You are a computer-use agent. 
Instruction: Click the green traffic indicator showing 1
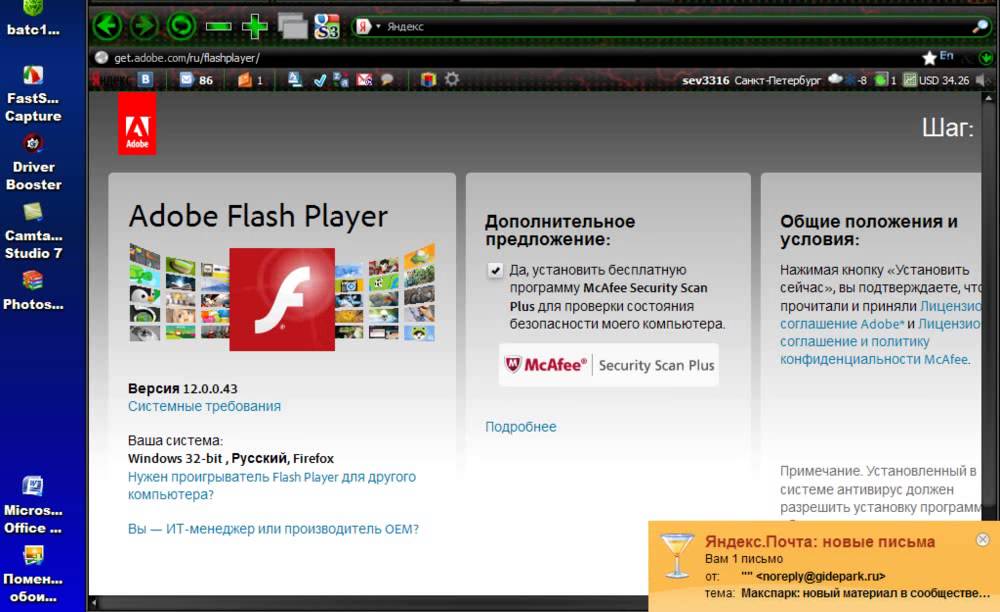coord(886,80)
